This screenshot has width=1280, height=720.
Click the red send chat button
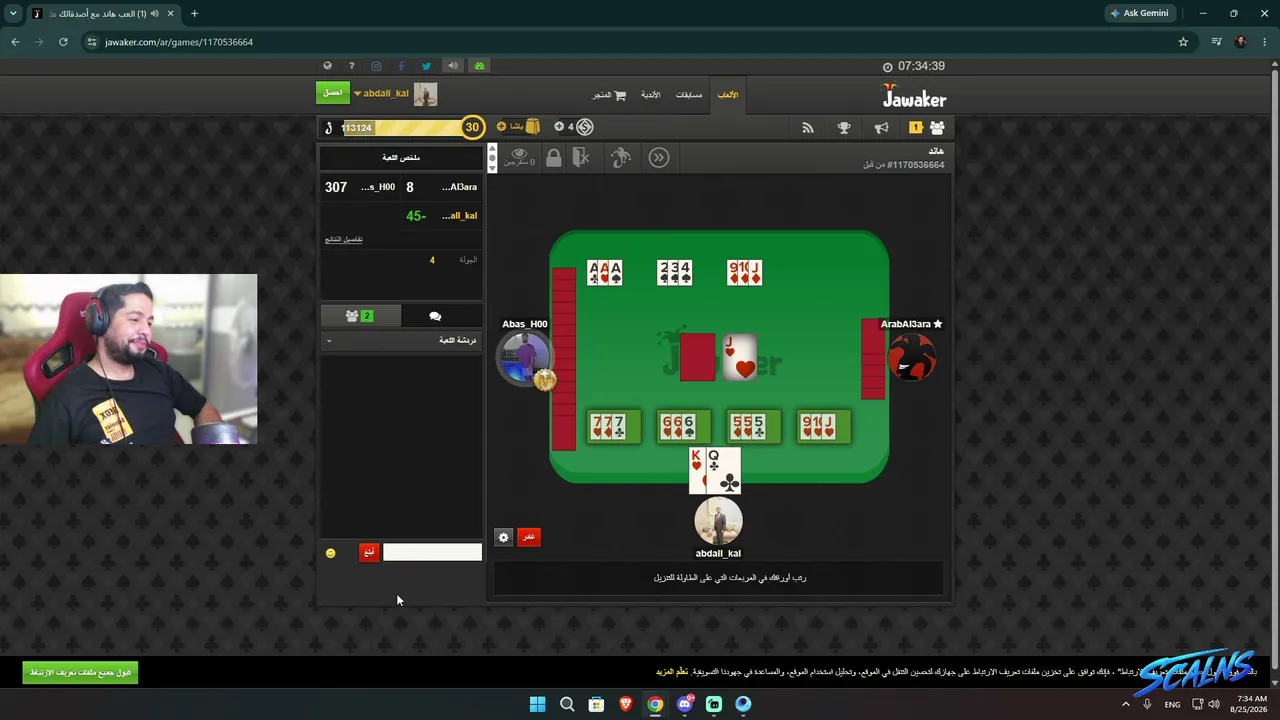pos(369,553)
